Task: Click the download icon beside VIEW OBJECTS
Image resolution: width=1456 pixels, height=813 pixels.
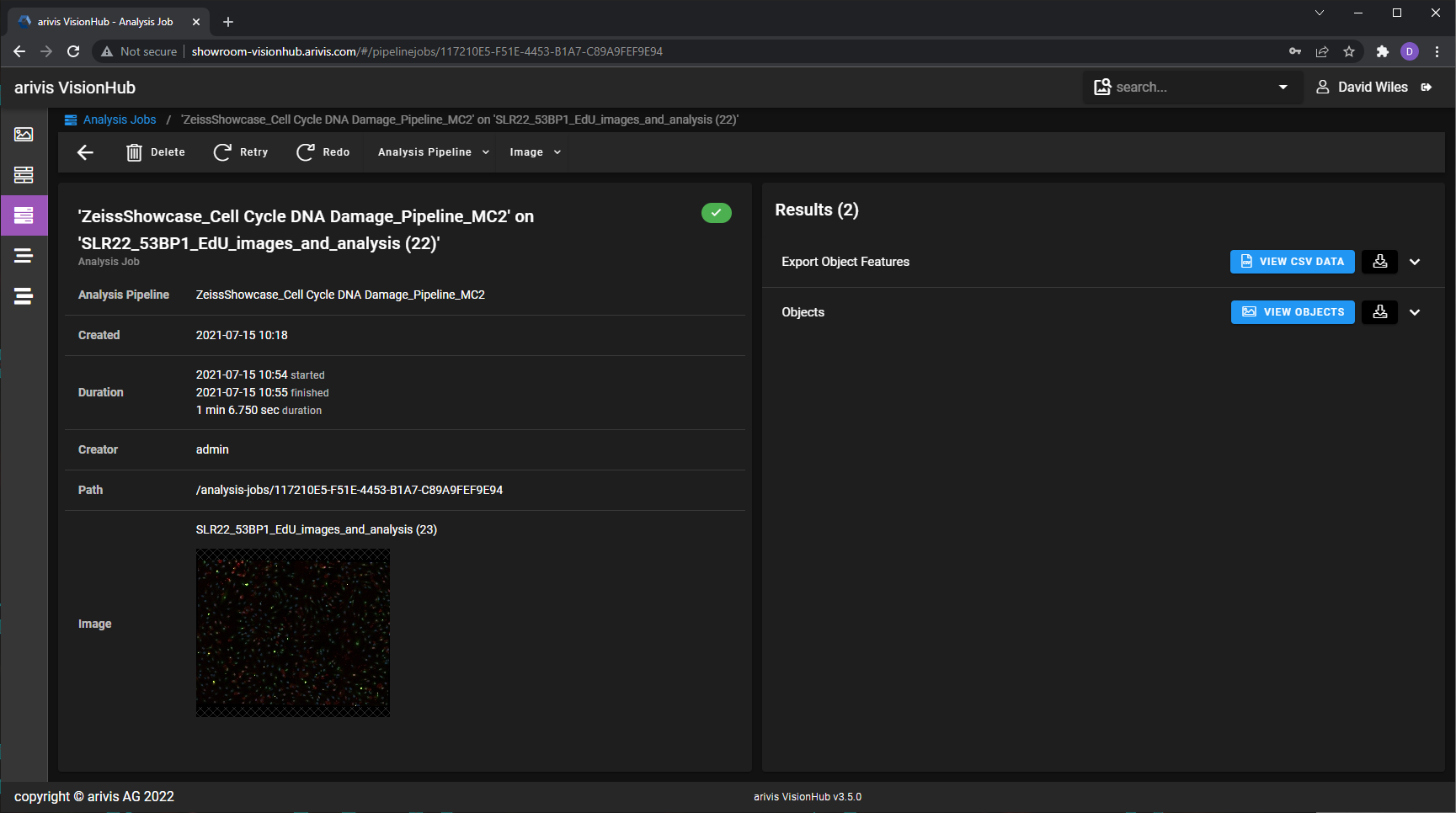Action: [1379, 312]
